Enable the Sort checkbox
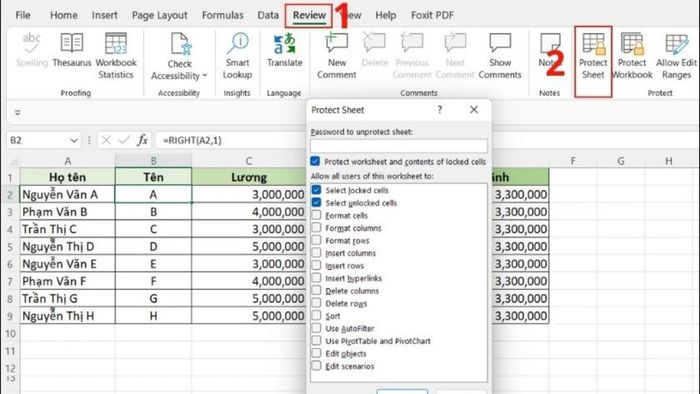 click(x=316, y=315)
